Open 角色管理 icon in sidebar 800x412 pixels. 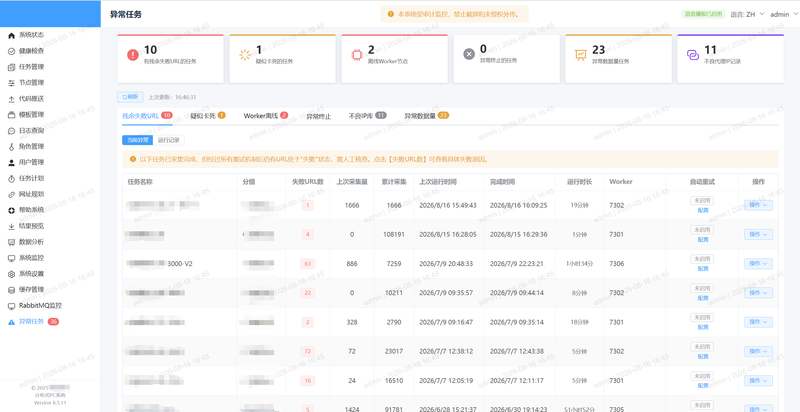[11, 146]
